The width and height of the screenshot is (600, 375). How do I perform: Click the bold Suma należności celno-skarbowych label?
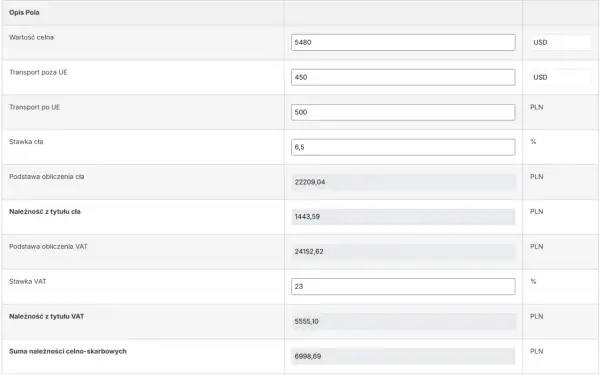68,351
